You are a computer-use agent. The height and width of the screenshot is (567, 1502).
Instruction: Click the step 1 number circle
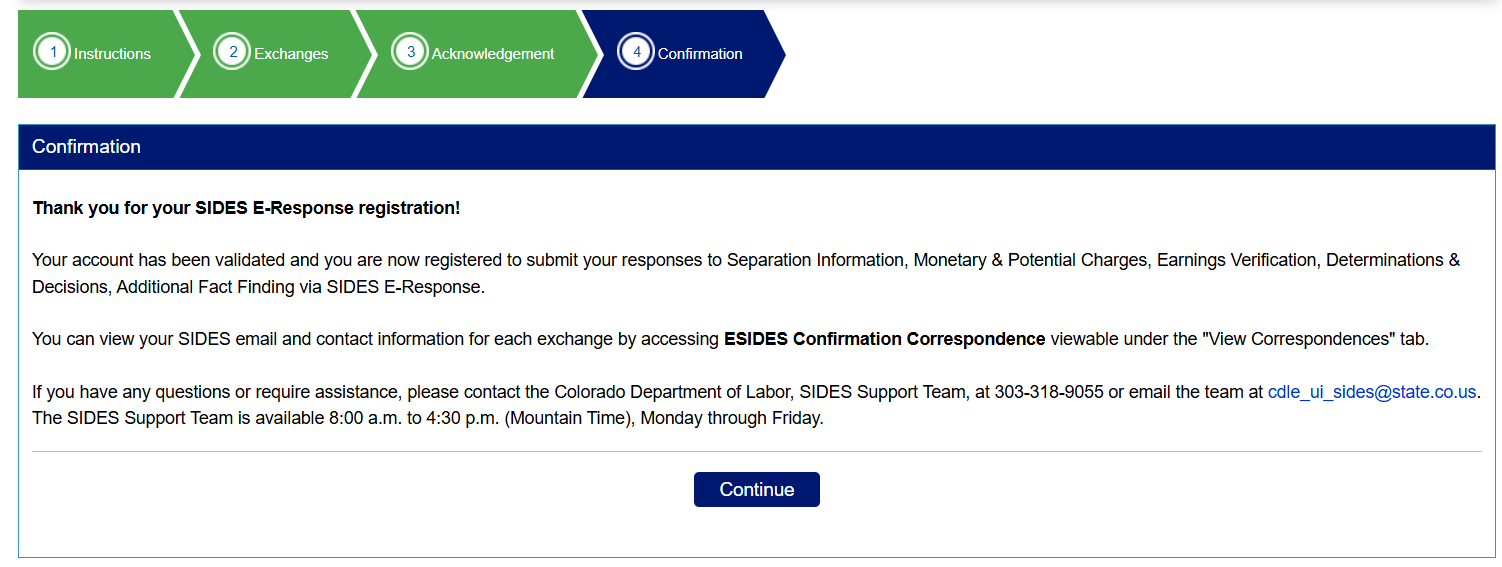[x=53, y=53]
